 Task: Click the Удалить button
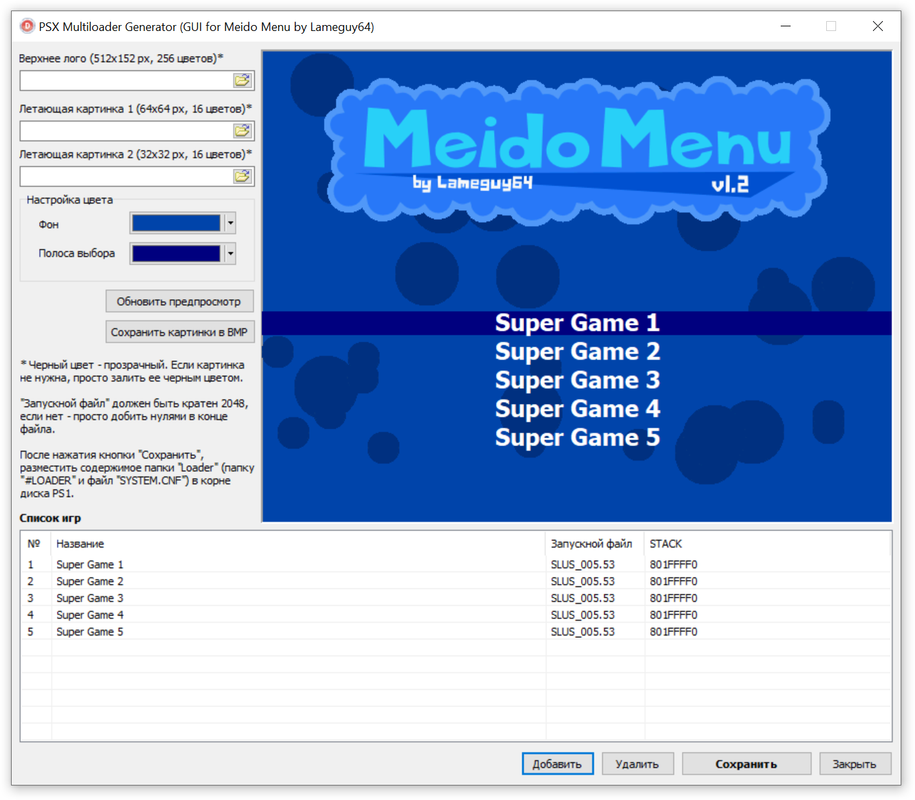637,764
